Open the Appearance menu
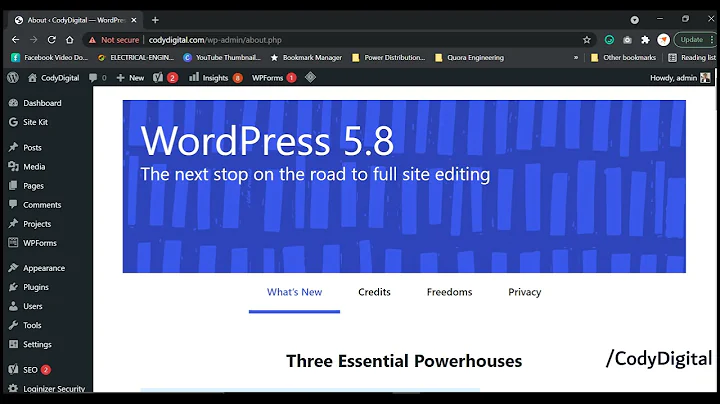The height and width of the screenshot is (404, 720). point(46,268)
